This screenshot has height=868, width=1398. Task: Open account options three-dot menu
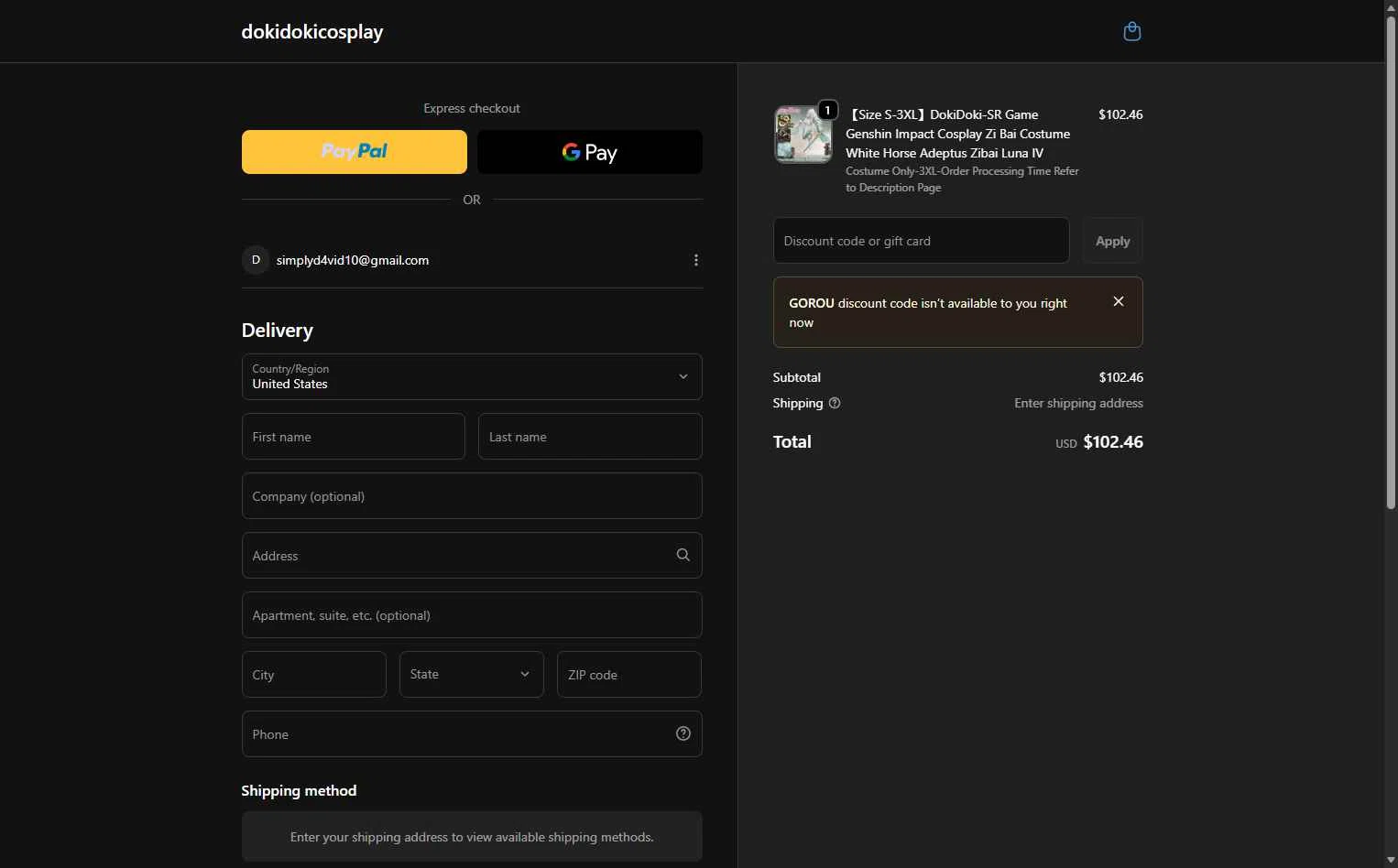[x=696, y=260]
